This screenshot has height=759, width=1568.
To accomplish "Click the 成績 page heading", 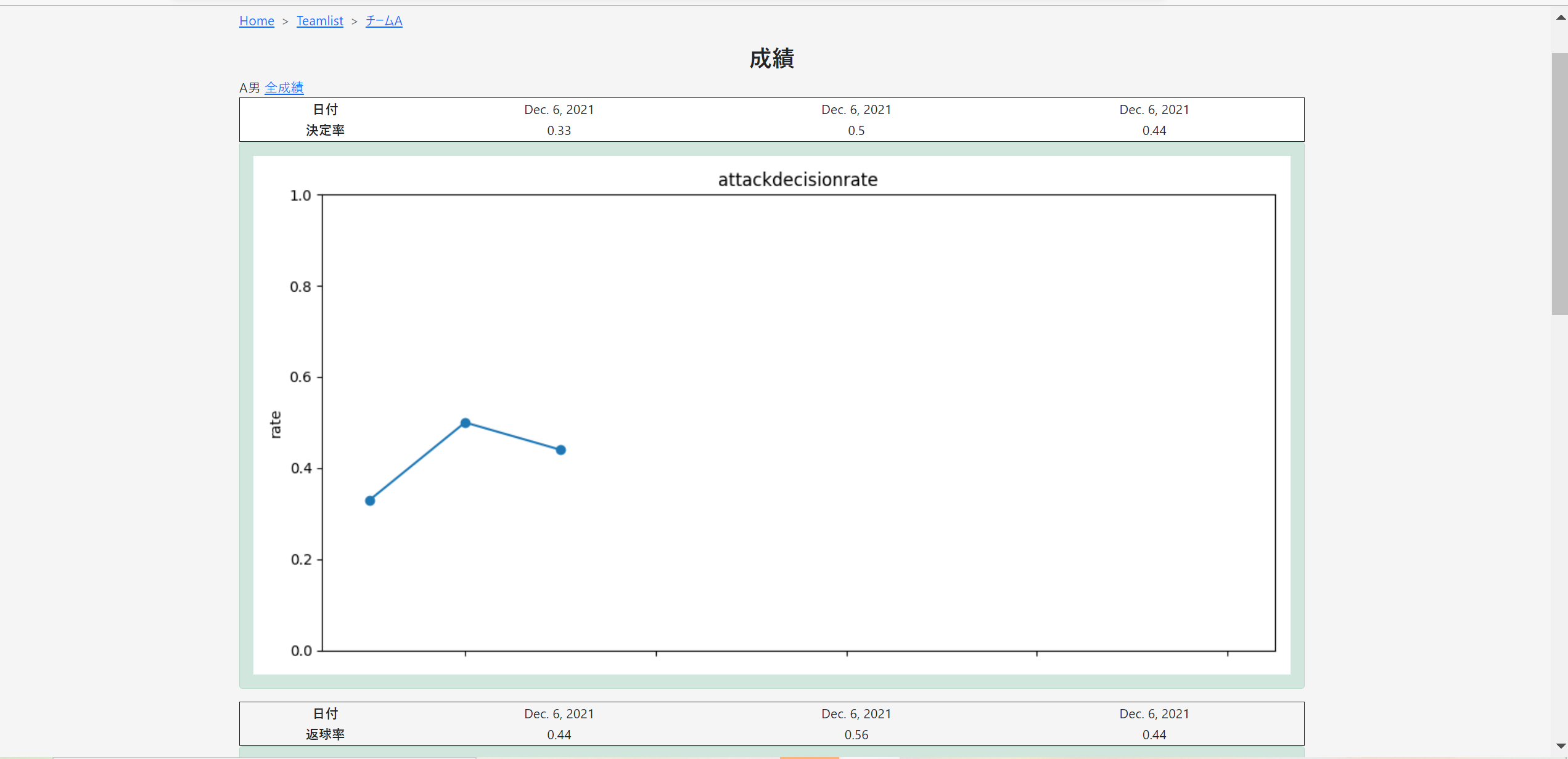I will click(771, 59).
